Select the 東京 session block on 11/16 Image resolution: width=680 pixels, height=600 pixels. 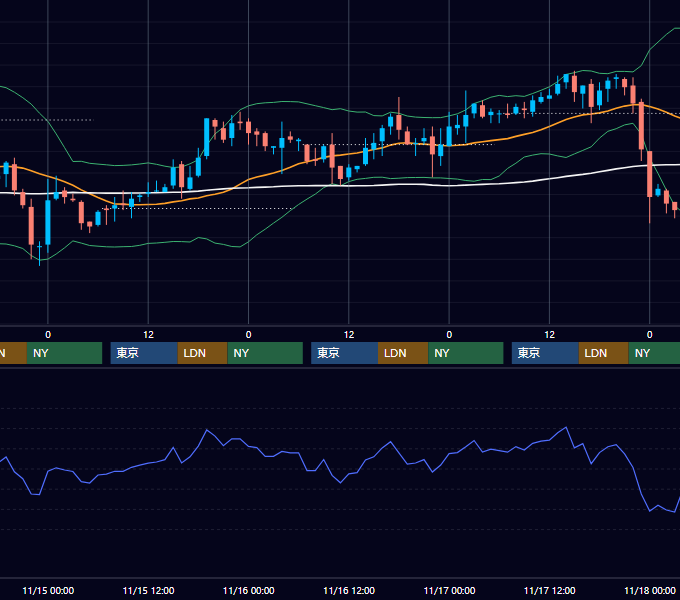[344, 353]
